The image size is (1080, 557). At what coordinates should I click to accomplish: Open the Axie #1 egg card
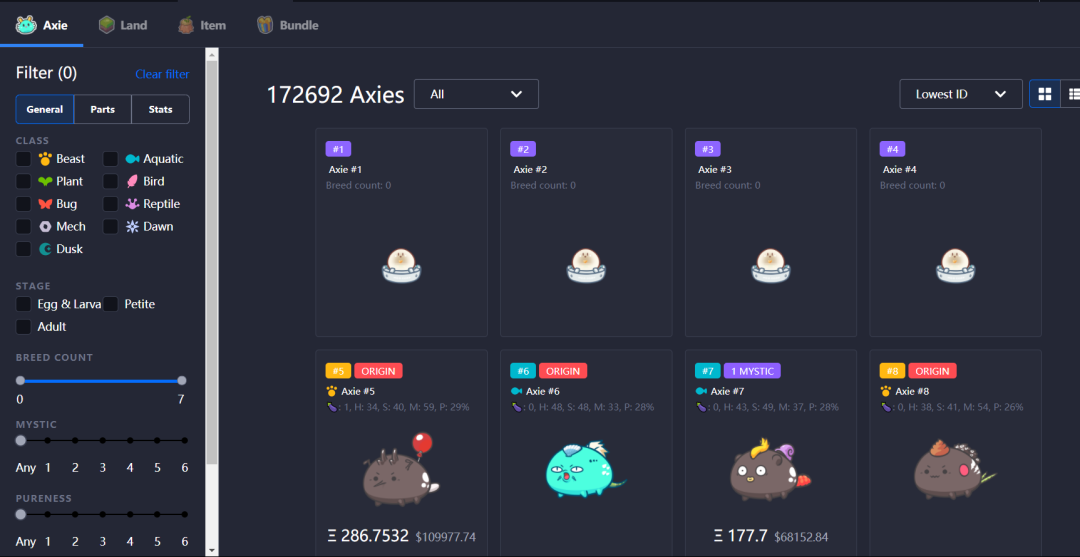click(402, 233)
